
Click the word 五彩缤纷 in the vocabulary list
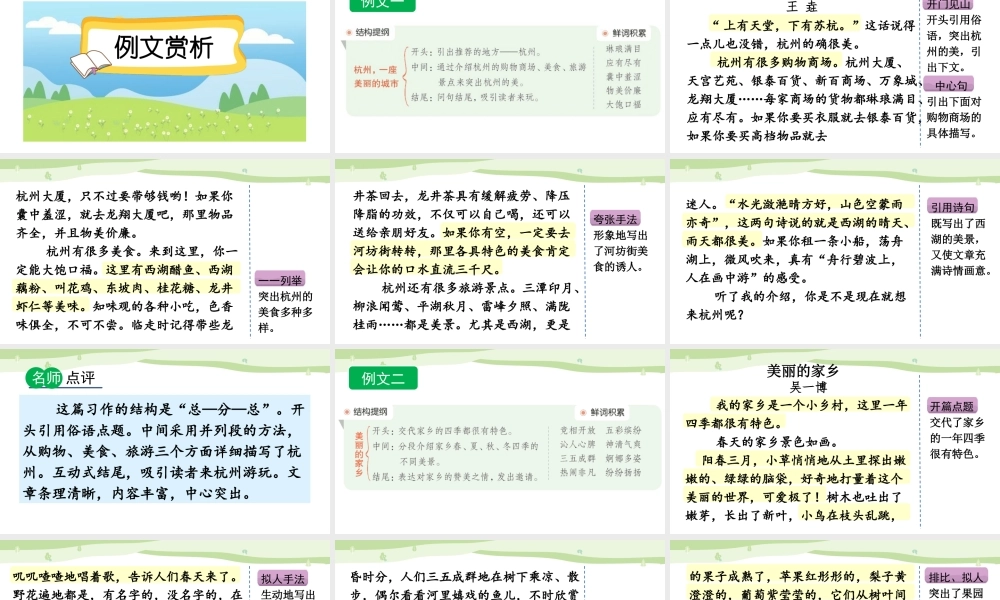point(624,430)
